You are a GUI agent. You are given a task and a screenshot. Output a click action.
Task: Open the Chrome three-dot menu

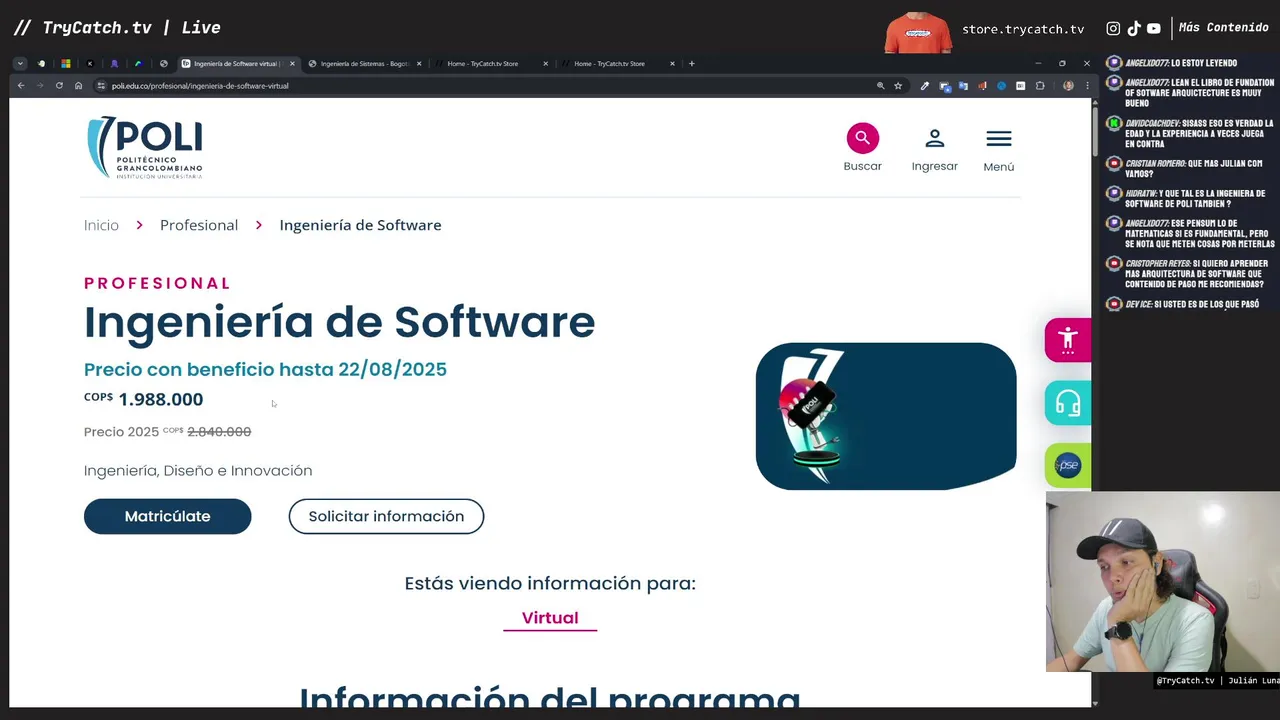(1087, 86)
